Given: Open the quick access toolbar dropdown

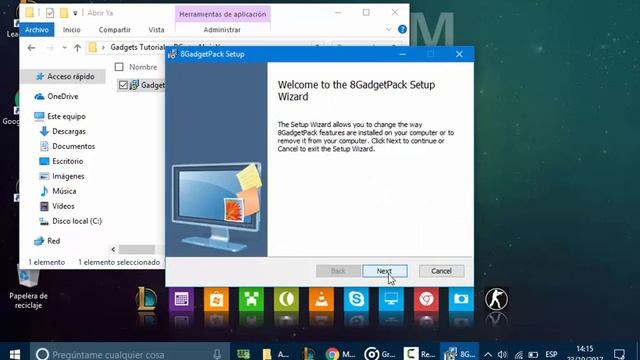Looking at the screenshot, I should 75,13.
